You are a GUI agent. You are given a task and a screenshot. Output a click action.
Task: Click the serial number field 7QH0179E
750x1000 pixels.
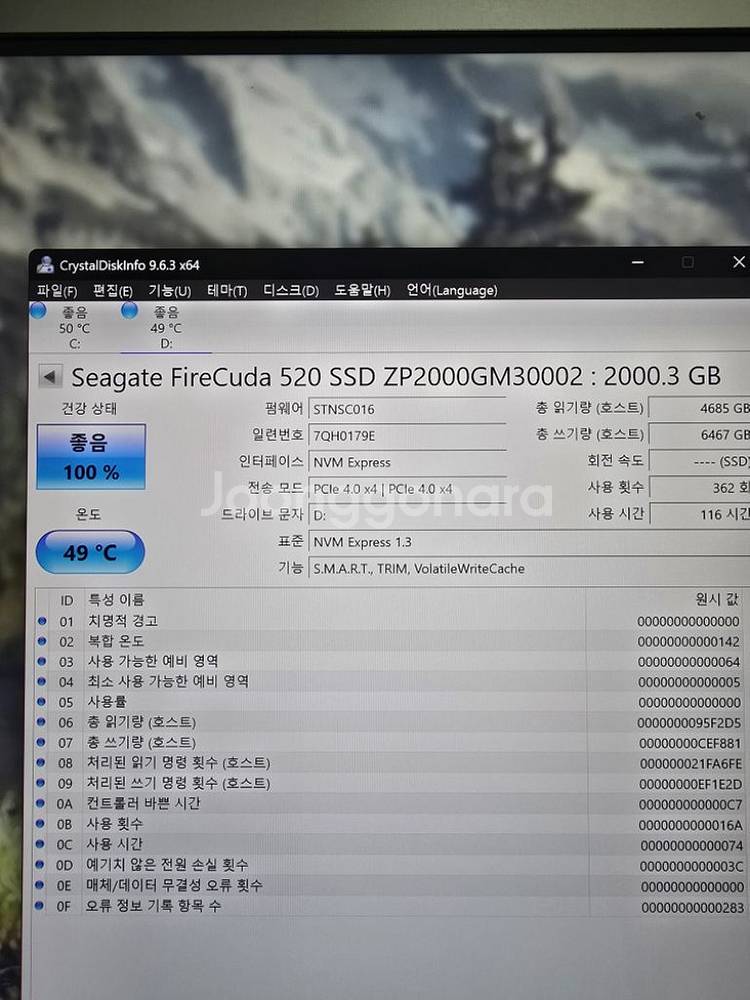click(408, 436)
